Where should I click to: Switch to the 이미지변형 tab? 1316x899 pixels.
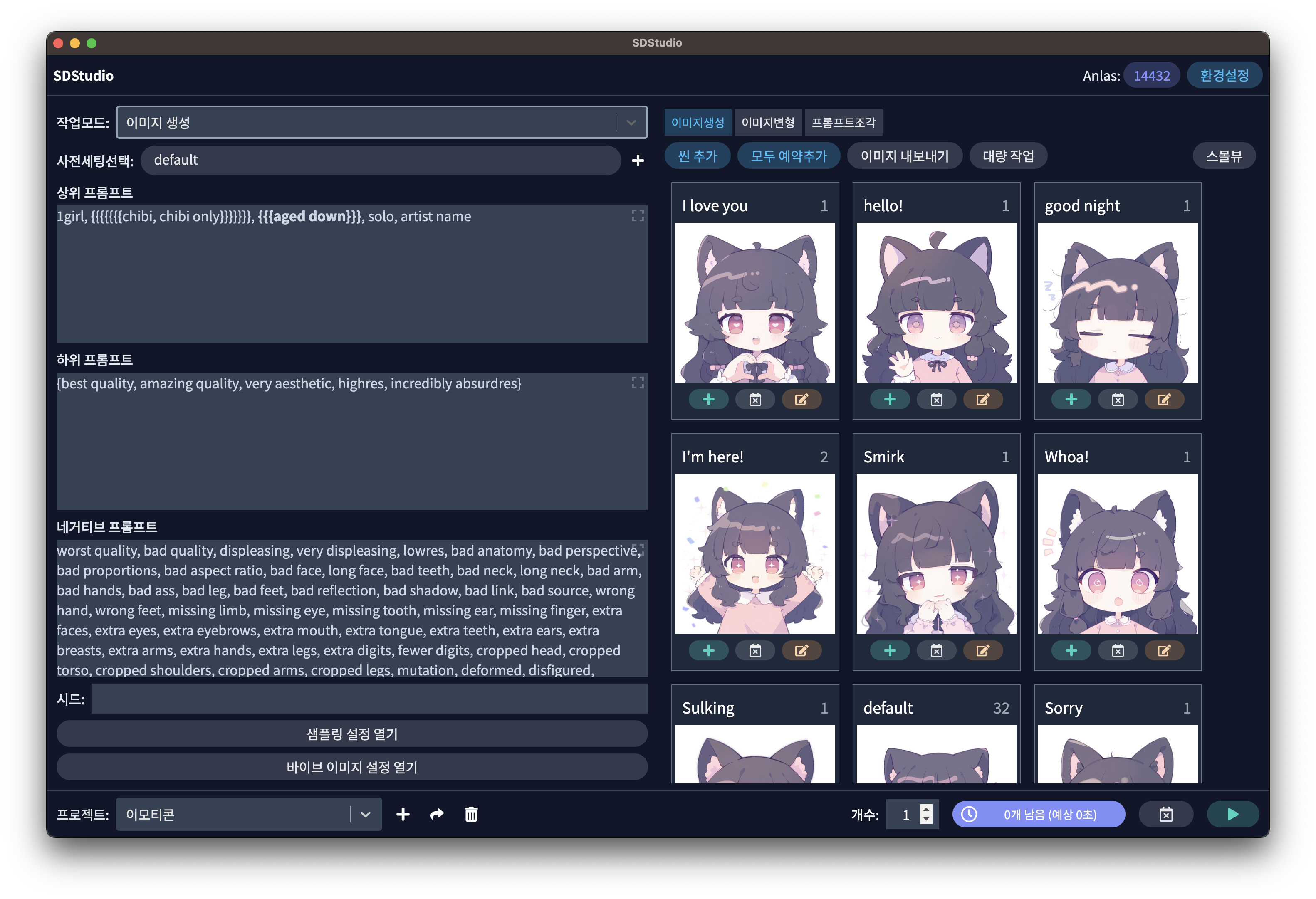(768, 122)
